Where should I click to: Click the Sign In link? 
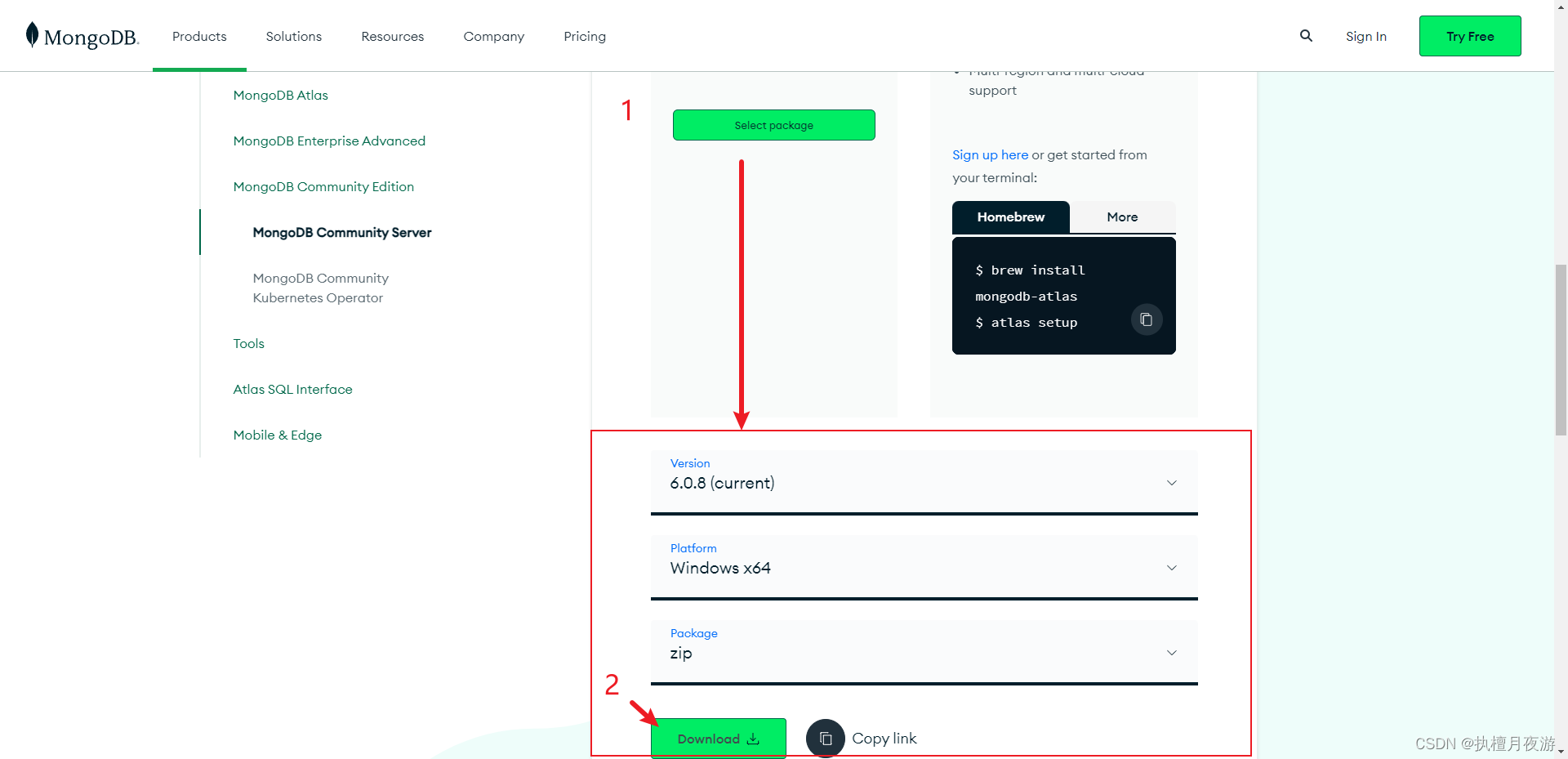pos(1366,36)
